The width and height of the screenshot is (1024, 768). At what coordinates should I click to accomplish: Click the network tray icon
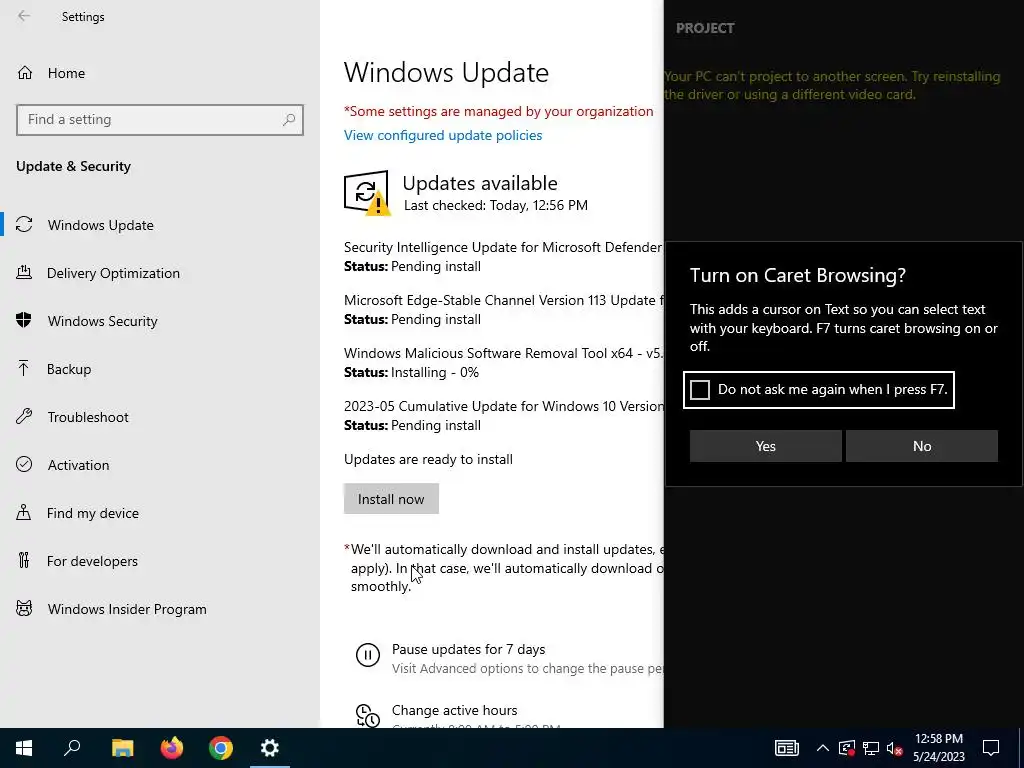coord(871,748)
